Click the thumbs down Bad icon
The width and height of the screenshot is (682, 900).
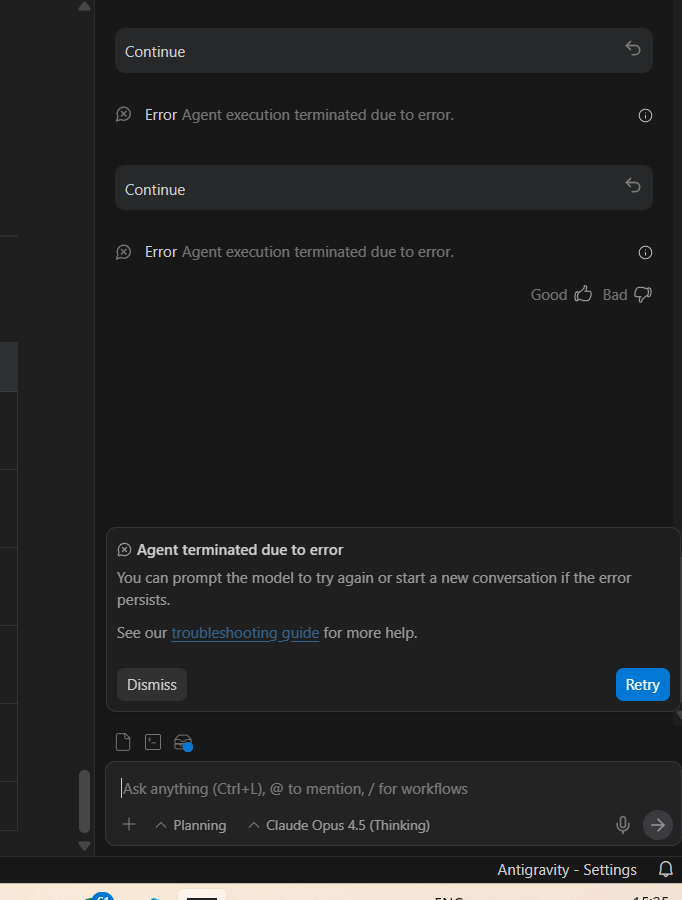(x=643, y=294)
